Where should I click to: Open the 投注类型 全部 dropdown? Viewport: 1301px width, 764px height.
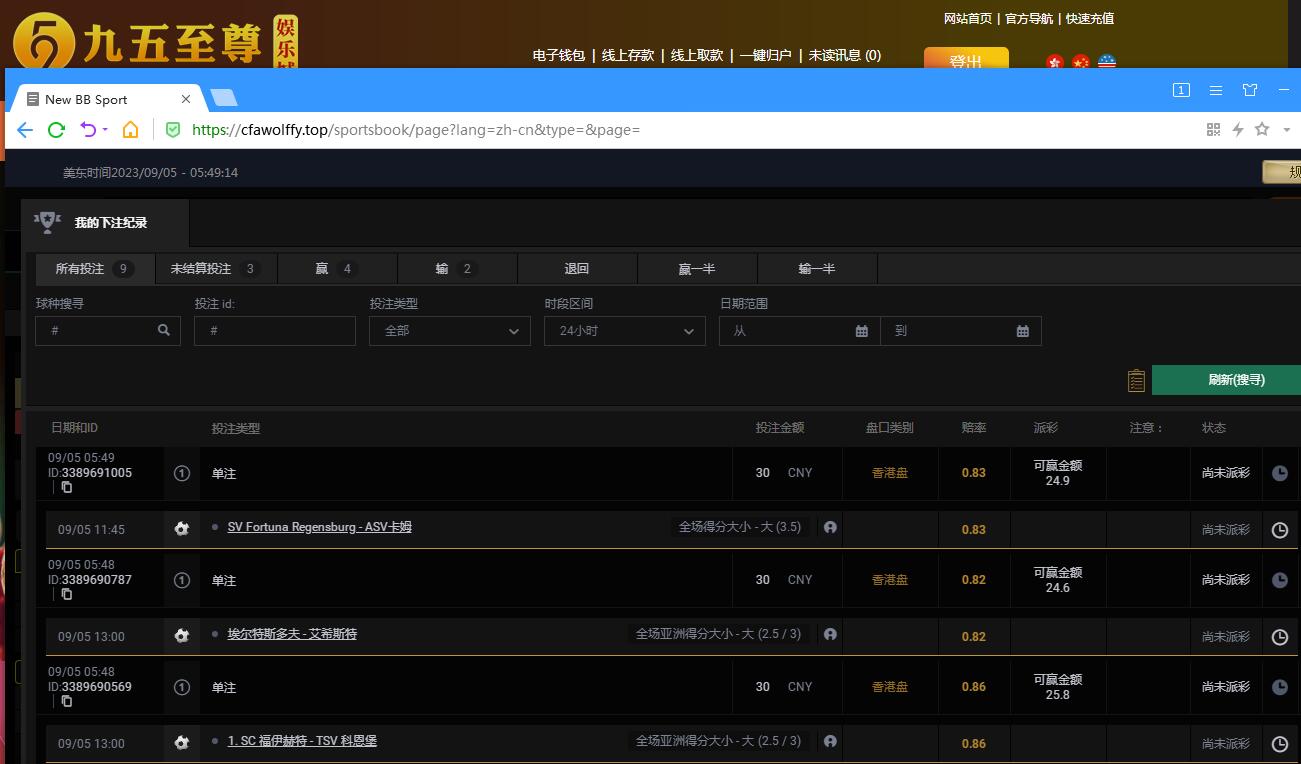point(449,331)
